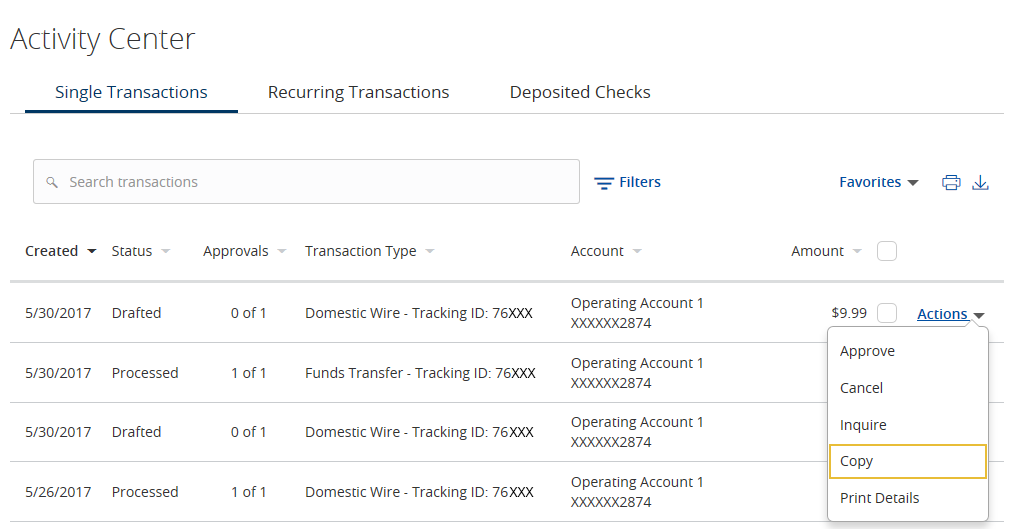
Task: Choose Copy from Actions menu
Action: tap(908, 461)
